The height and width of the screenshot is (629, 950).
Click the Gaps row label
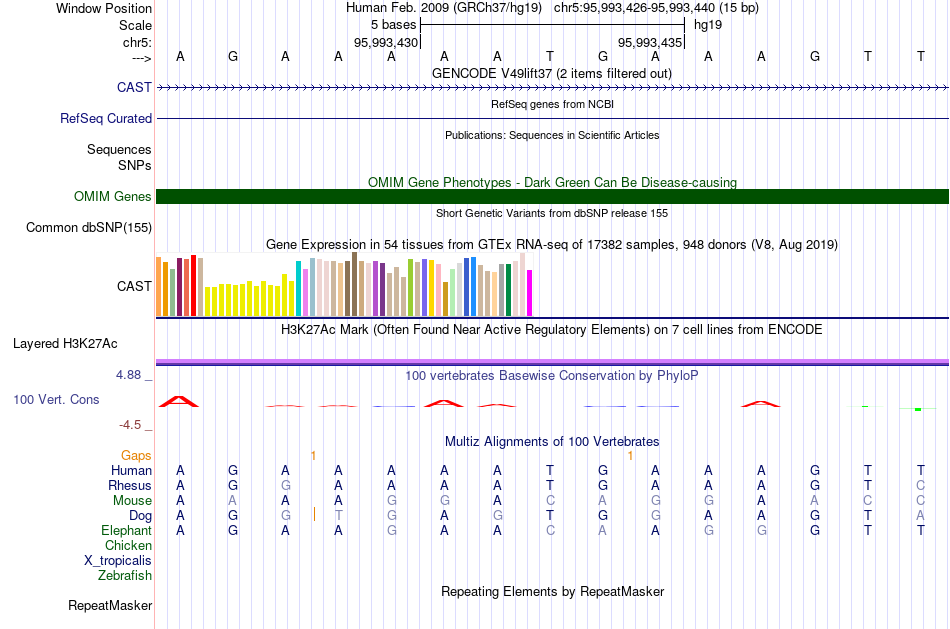coord(136,455)
